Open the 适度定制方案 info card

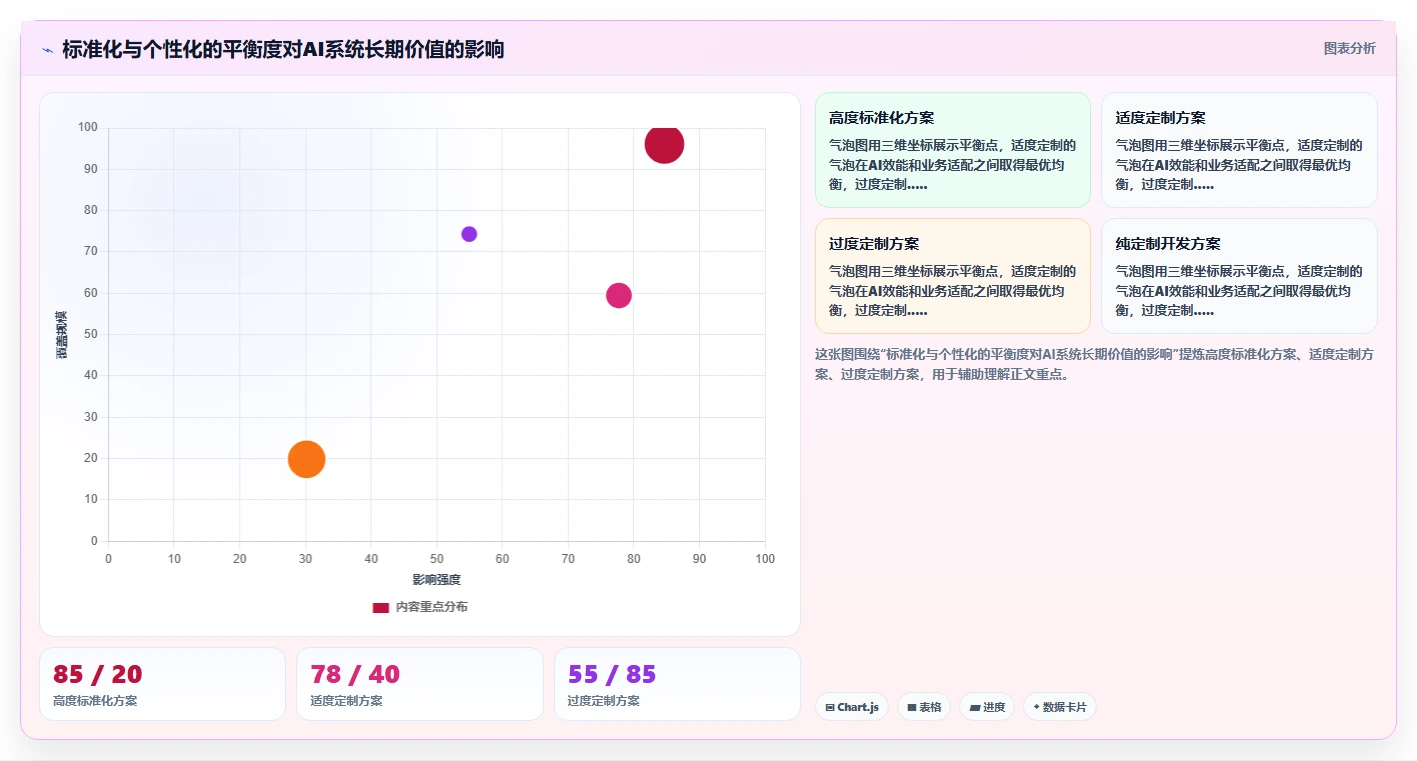pos(1239,150)
